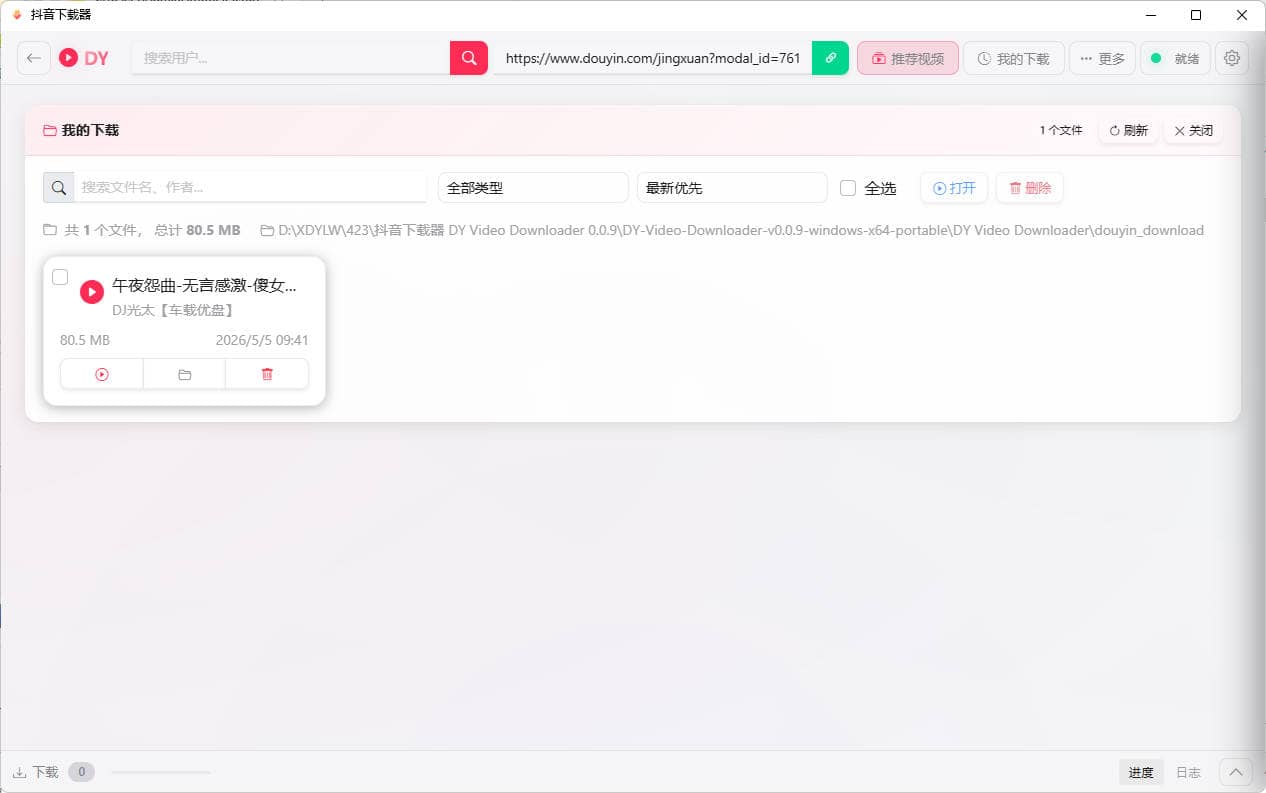Click the file title 午夜怨曲-无言感激
This screenshot has height=793, width=1266.
click(x=204, y=286)
